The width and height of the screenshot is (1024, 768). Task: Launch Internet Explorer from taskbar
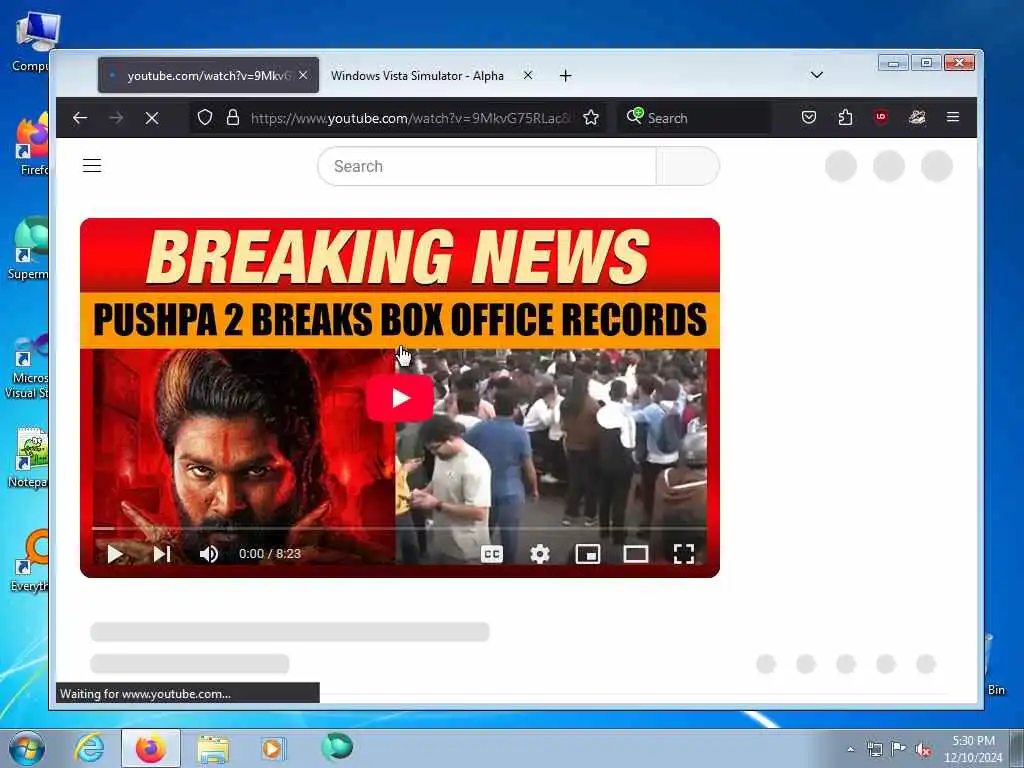coord(89,748)
